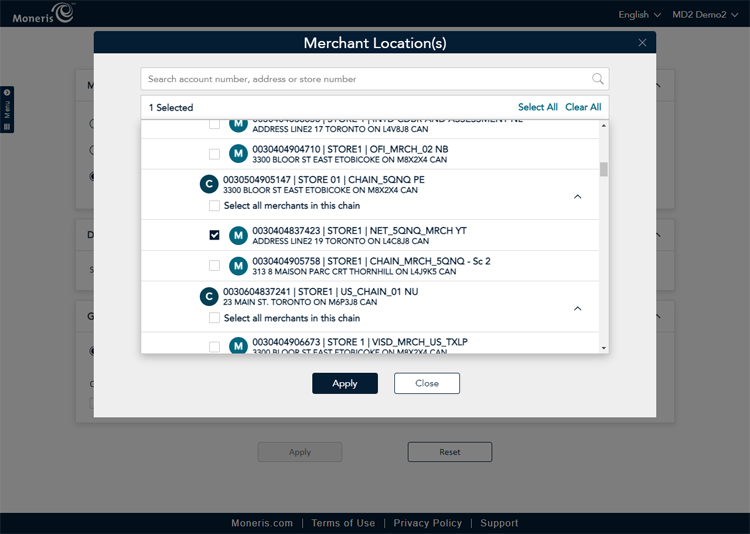Open the MD2 Demo2 user dropdown
The height and width of the screenshot is (534, 750).
click(705, 14)
